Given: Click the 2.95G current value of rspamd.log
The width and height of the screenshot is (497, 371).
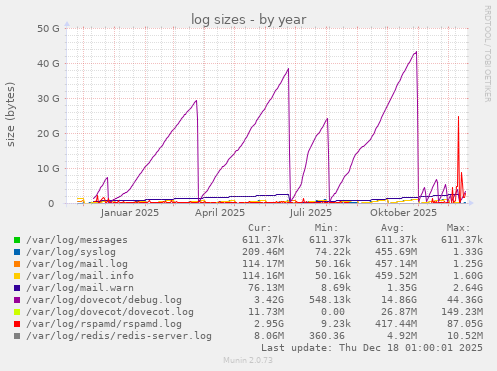Looking at the screenshot, I should pyautogui.click(x=269, y=324).
